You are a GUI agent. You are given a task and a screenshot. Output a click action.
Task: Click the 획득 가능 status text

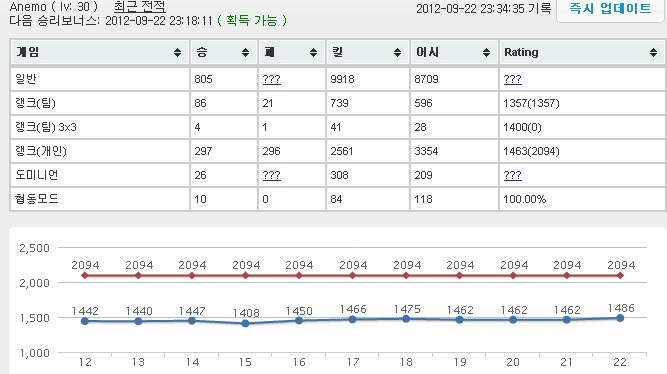pyautogui.click(x=252, y=20)
